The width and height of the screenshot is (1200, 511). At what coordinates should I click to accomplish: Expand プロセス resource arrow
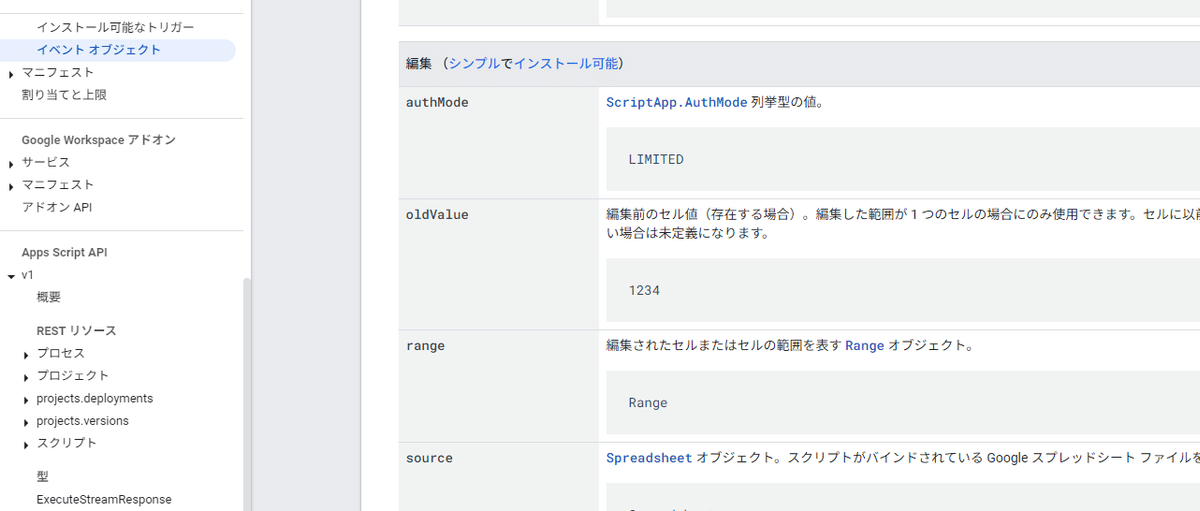(x=26, y=355)
